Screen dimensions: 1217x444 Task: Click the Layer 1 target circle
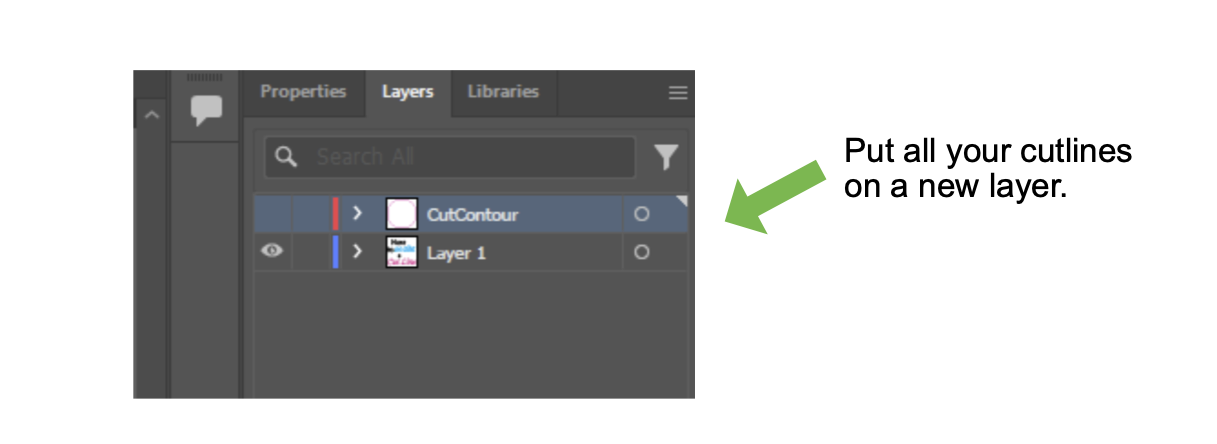click(642, 253)
